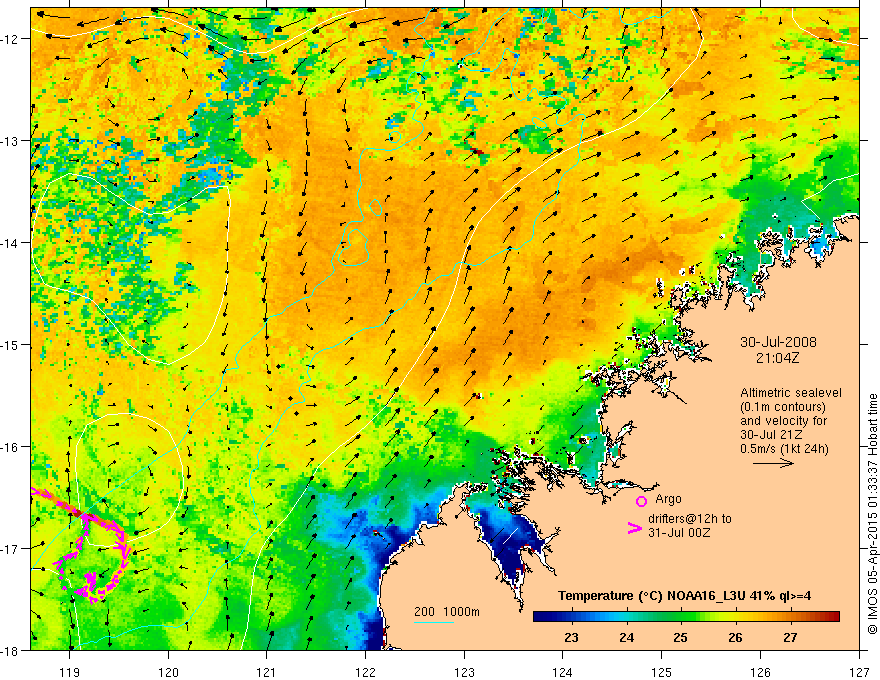The image size is (880, 680).
Task: Click the cyan 200/1000m isobath legend line
Action: click(434, 622)
